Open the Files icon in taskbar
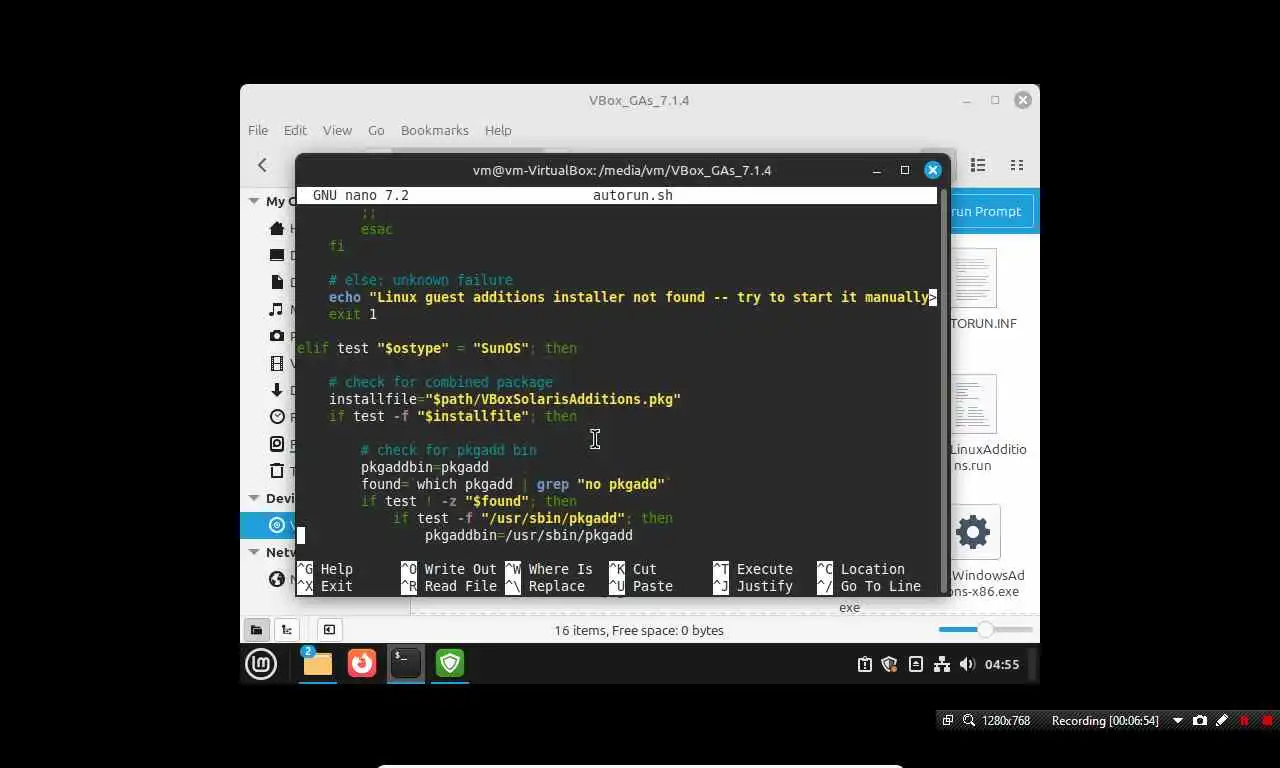This screenshot has width=1280, height=768. (x=317, y=662)
